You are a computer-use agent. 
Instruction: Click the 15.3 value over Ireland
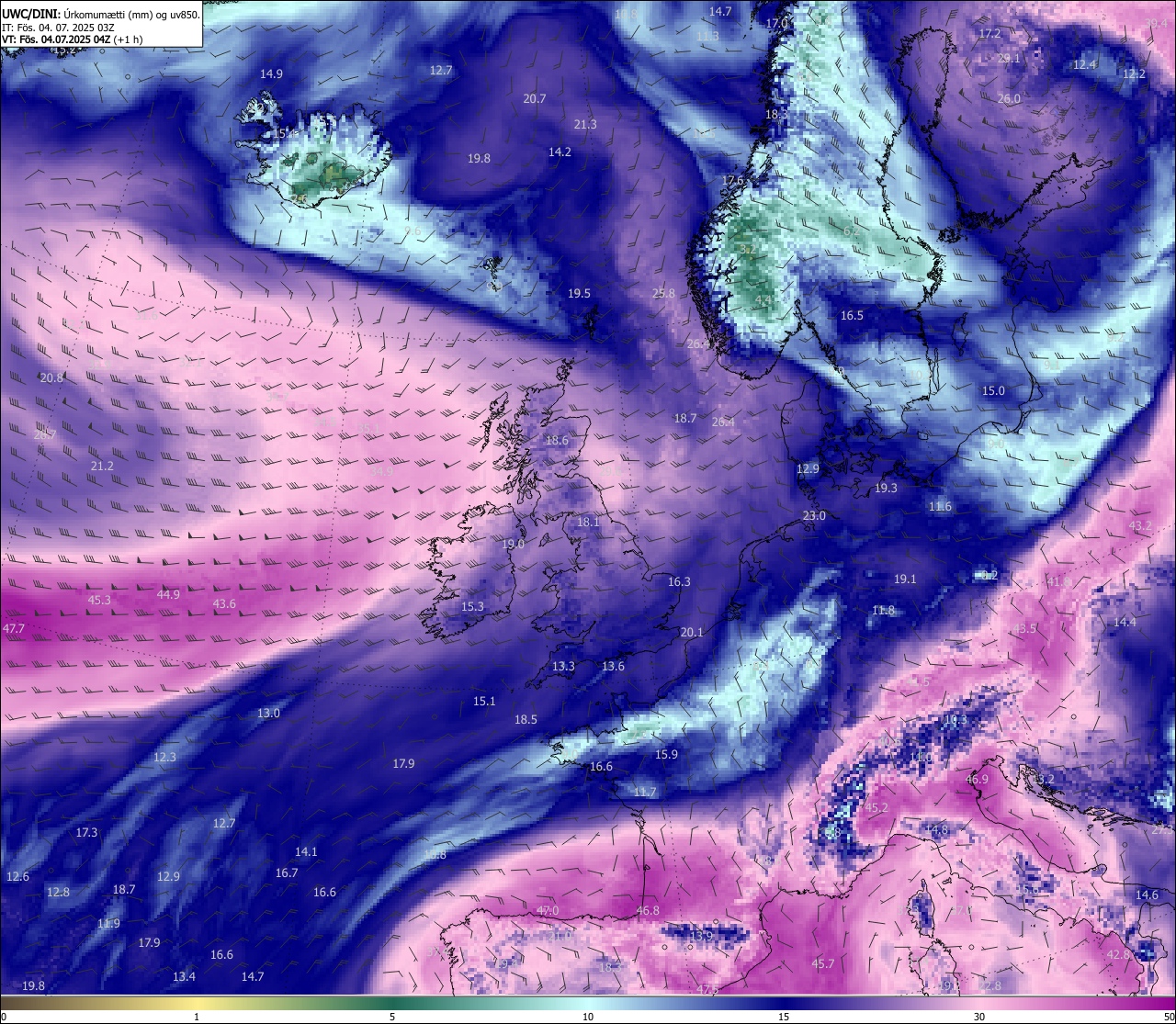(472, 606)
